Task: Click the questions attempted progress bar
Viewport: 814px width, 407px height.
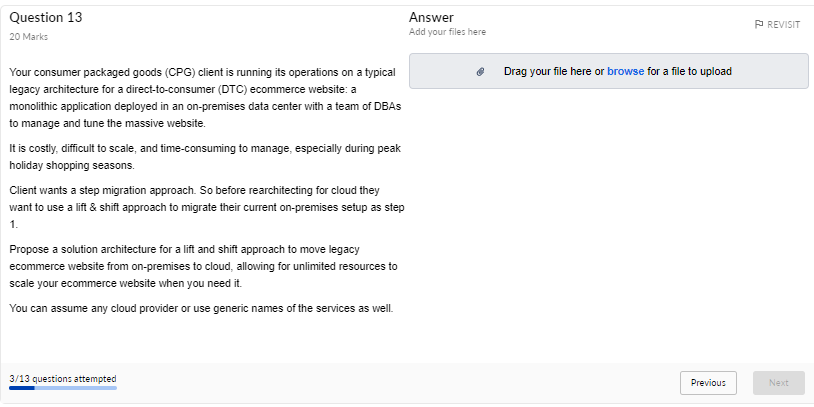Action: tap(63, 388)
